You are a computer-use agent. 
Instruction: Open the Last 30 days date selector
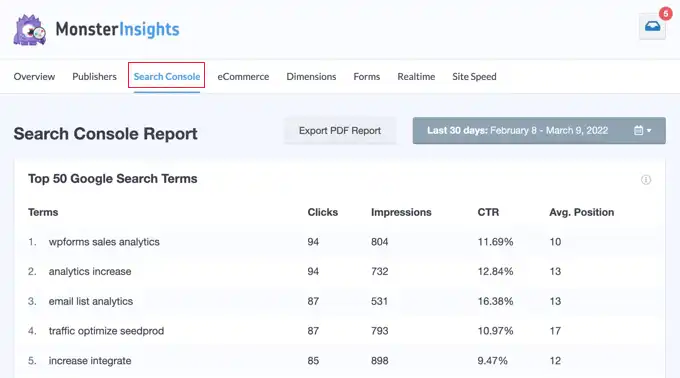click(539, 130)
